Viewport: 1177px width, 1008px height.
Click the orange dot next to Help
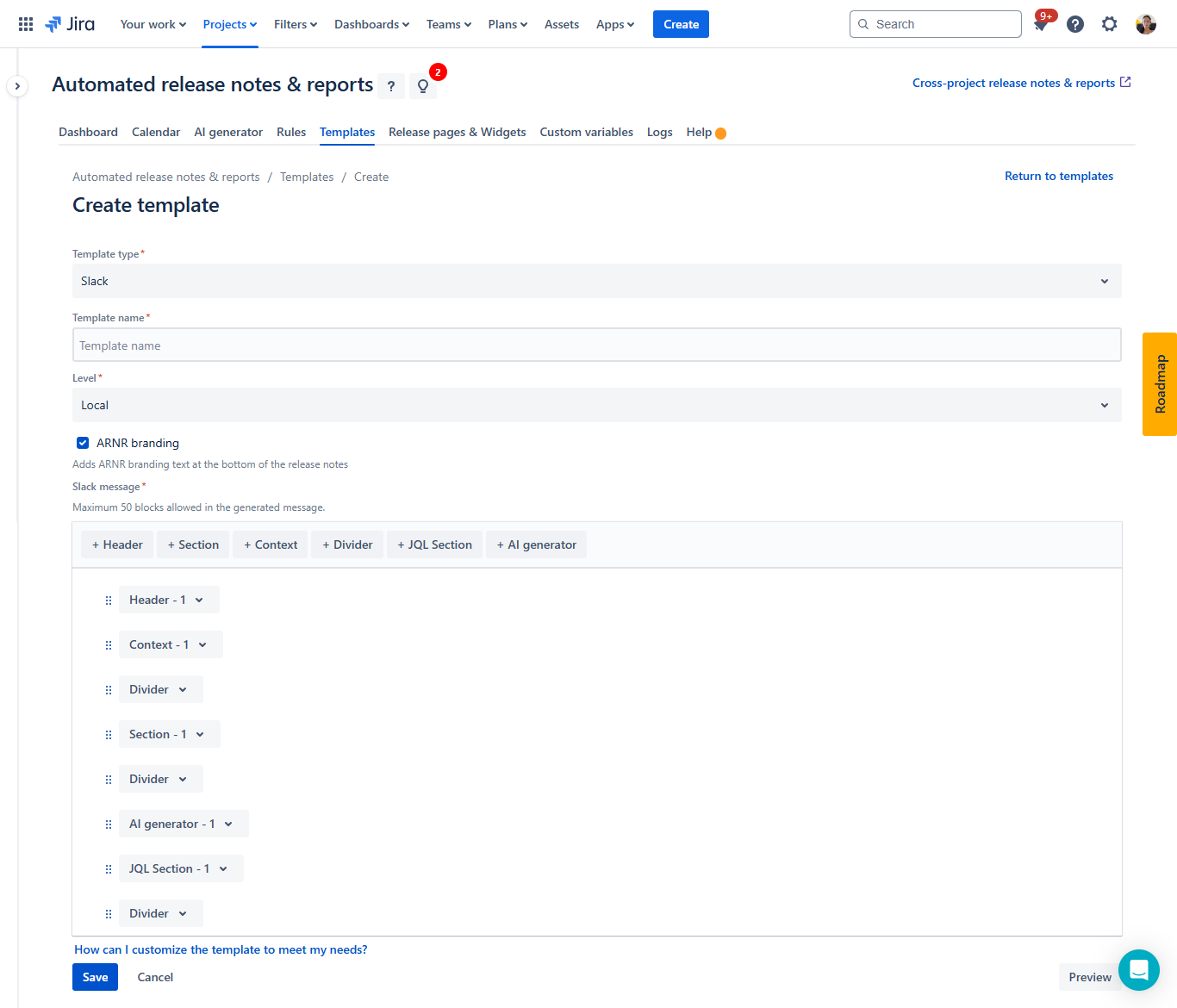721,133
